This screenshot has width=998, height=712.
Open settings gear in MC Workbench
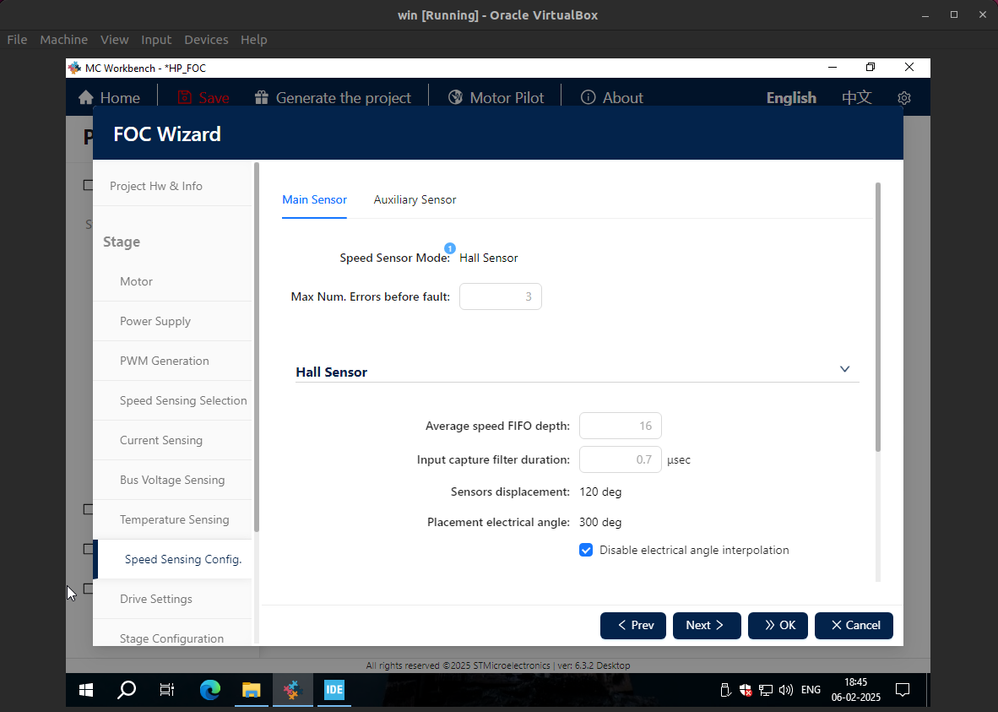pyautogui.click(x=904, y=98)
